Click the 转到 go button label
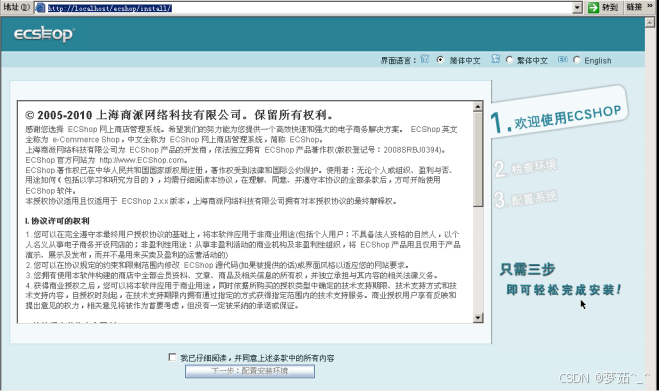The height and width of the screenshot is (392, 660). (x=609, y=8)
